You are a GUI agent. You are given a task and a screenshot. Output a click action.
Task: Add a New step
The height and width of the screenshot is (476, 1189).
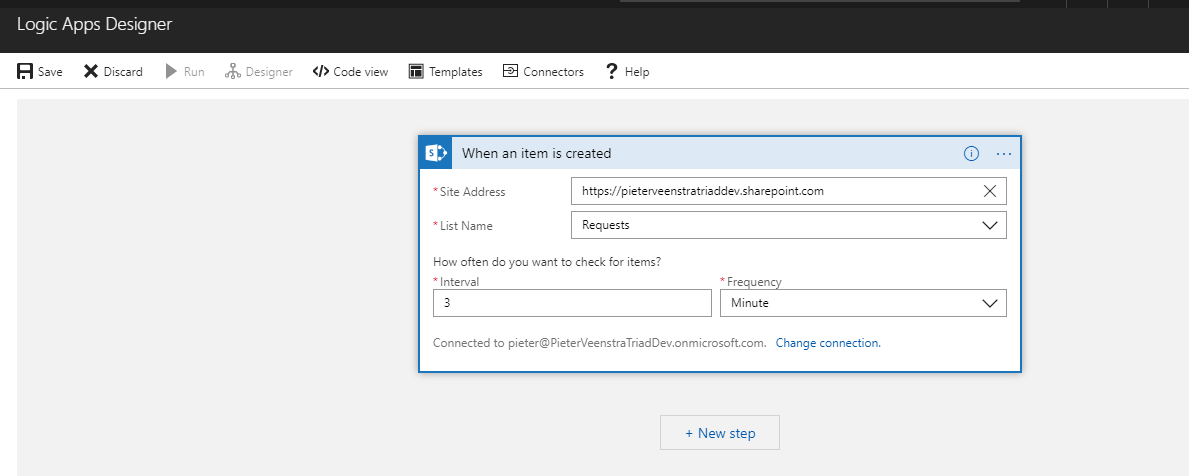(720, 433)
